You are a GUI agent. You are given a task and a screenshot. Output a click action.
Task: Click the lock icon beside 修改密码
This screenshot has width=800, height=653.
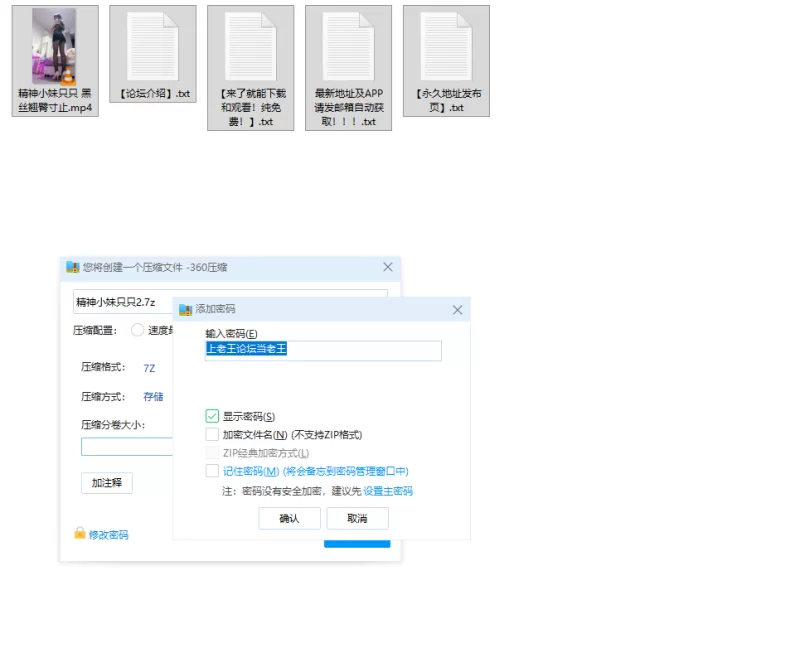click(x=80, y=533)
